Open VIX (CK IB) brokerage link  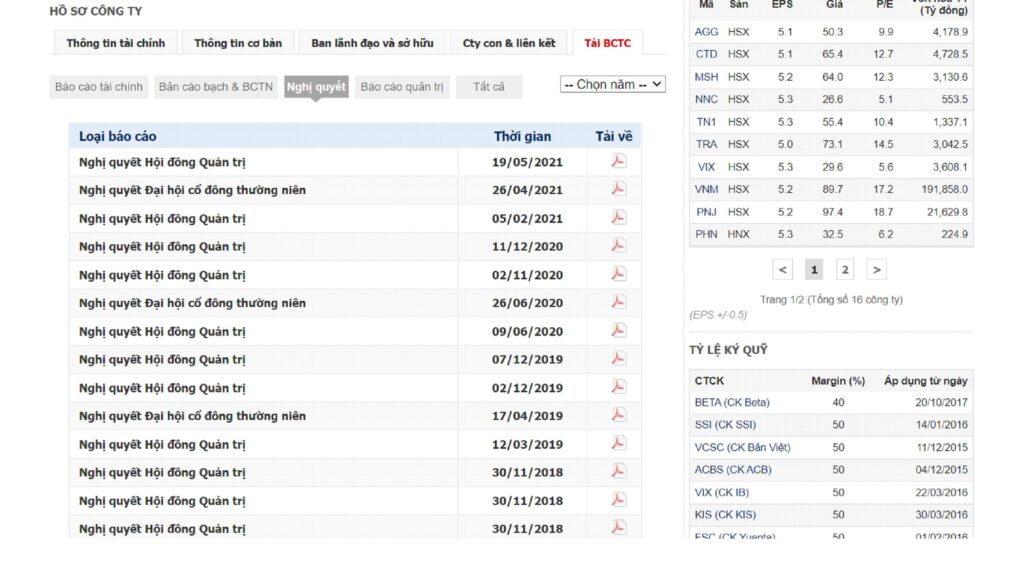pos(722,492)
